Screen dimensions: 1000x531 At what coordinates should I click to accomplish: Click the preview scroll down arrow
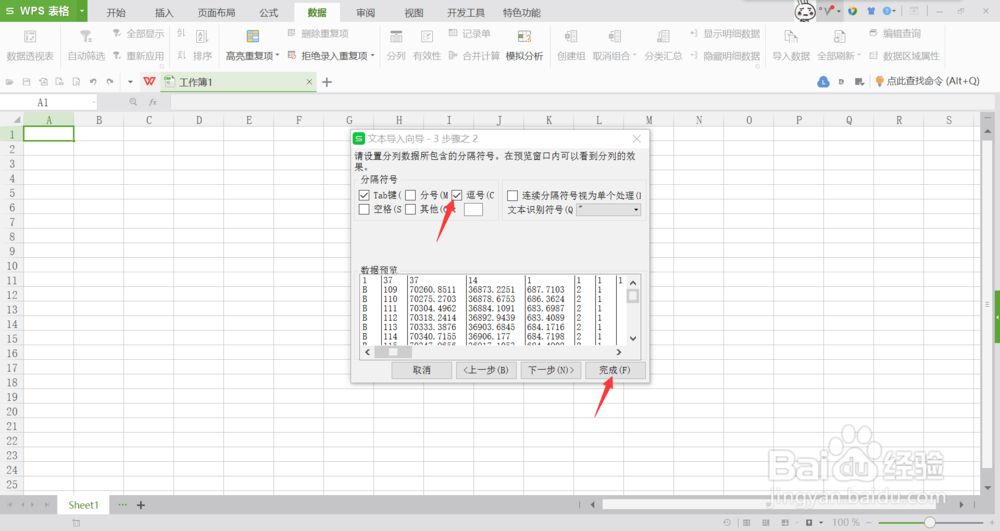point(633,338)
